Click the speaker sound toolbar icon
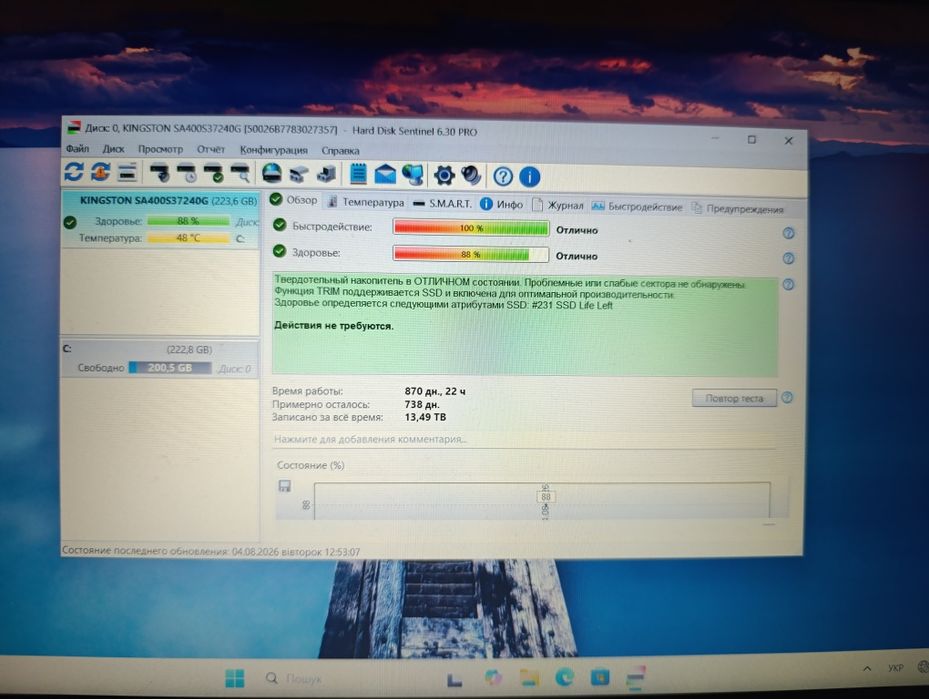 [x=471, y=175]
